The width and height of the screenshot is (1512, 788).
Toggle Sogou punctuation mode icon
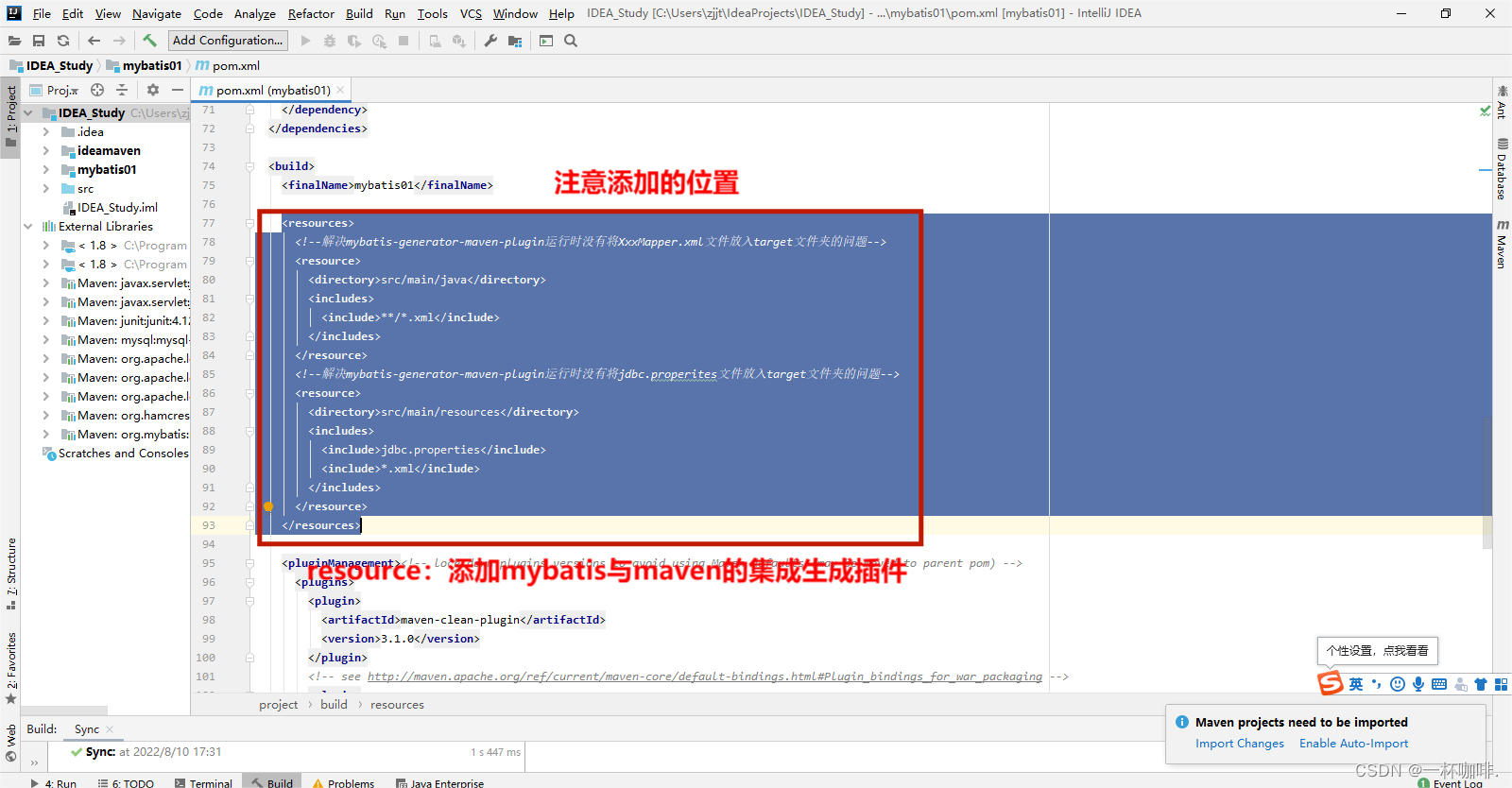pyautogui.click(x=1377, y=684)
